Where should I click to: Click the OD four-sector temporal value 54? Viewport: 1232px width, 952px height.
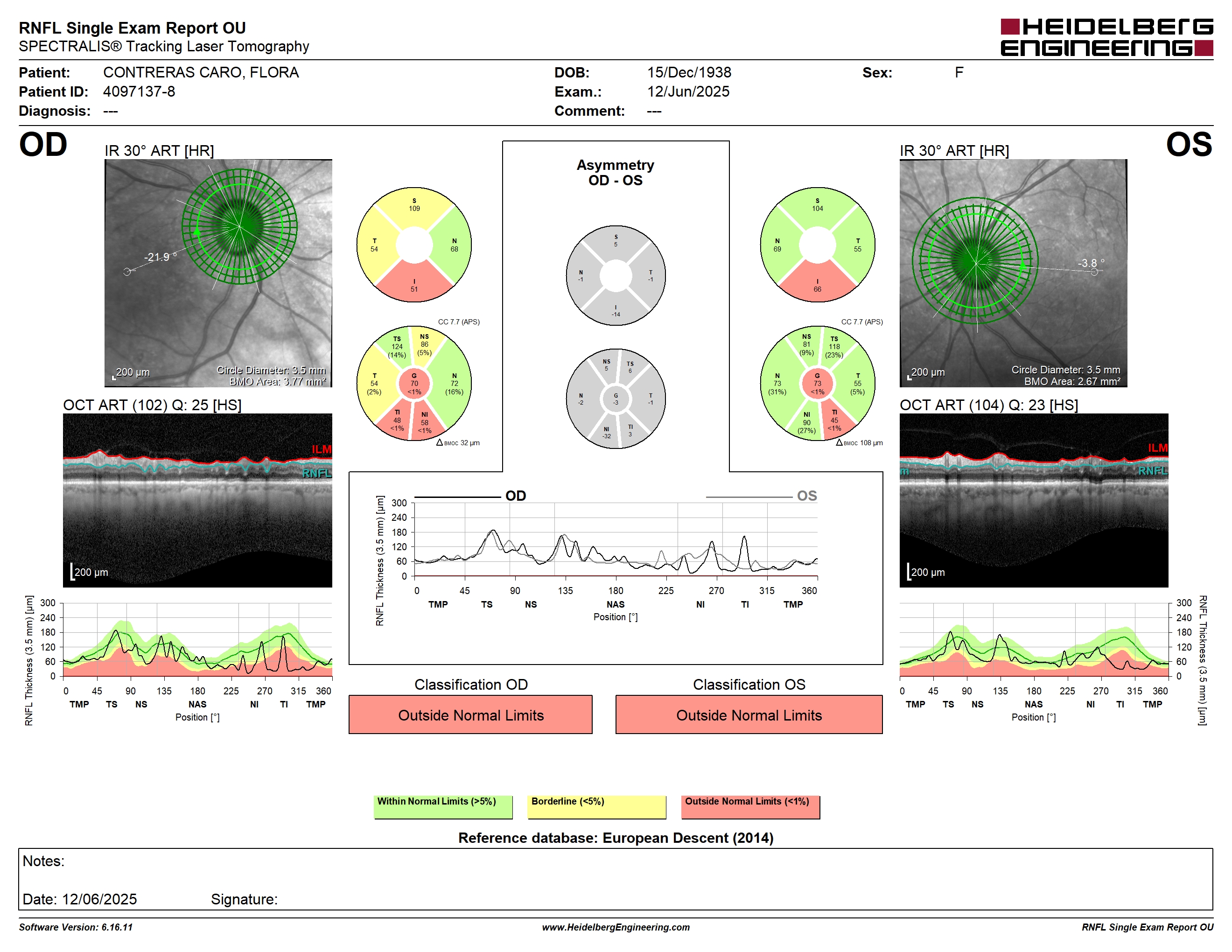pos(374,249)
